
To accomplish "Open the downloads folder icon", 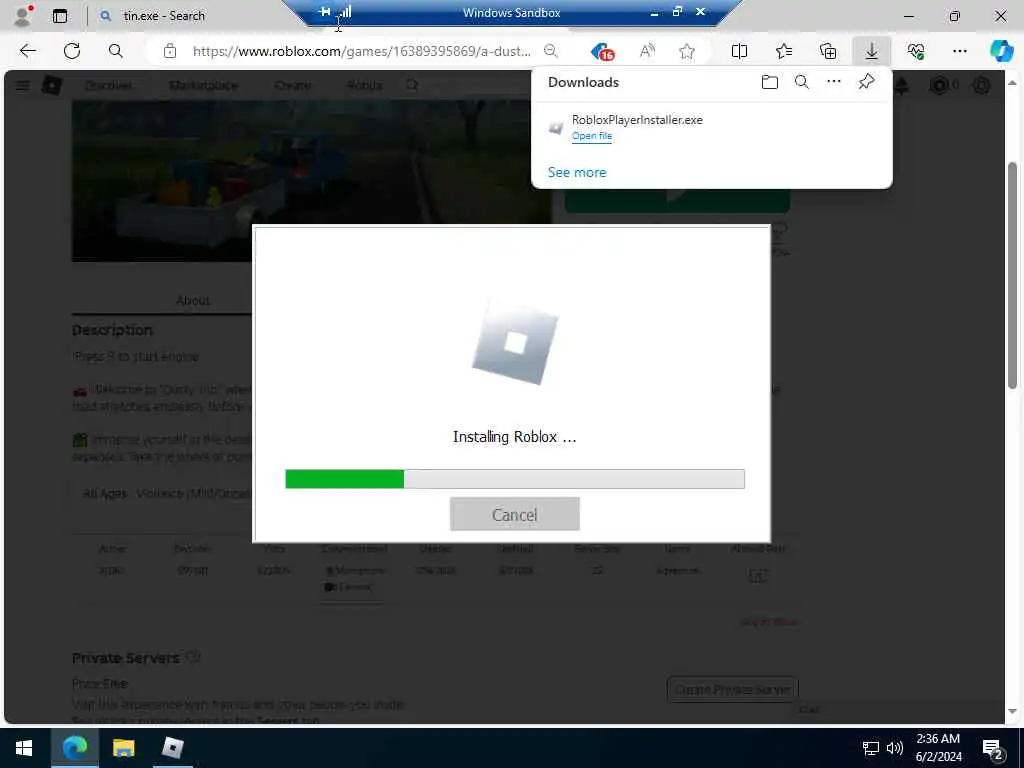I will click(x=770, y=82).
